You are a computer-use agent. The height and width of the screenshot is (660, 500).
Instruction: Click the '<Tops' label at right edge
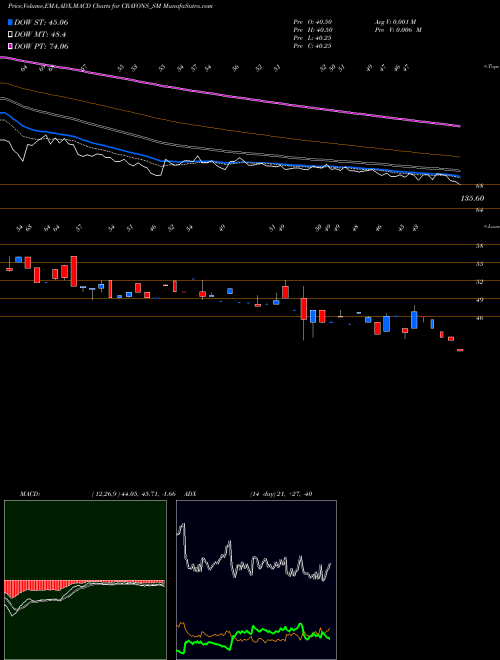click(x=491, y=67)
